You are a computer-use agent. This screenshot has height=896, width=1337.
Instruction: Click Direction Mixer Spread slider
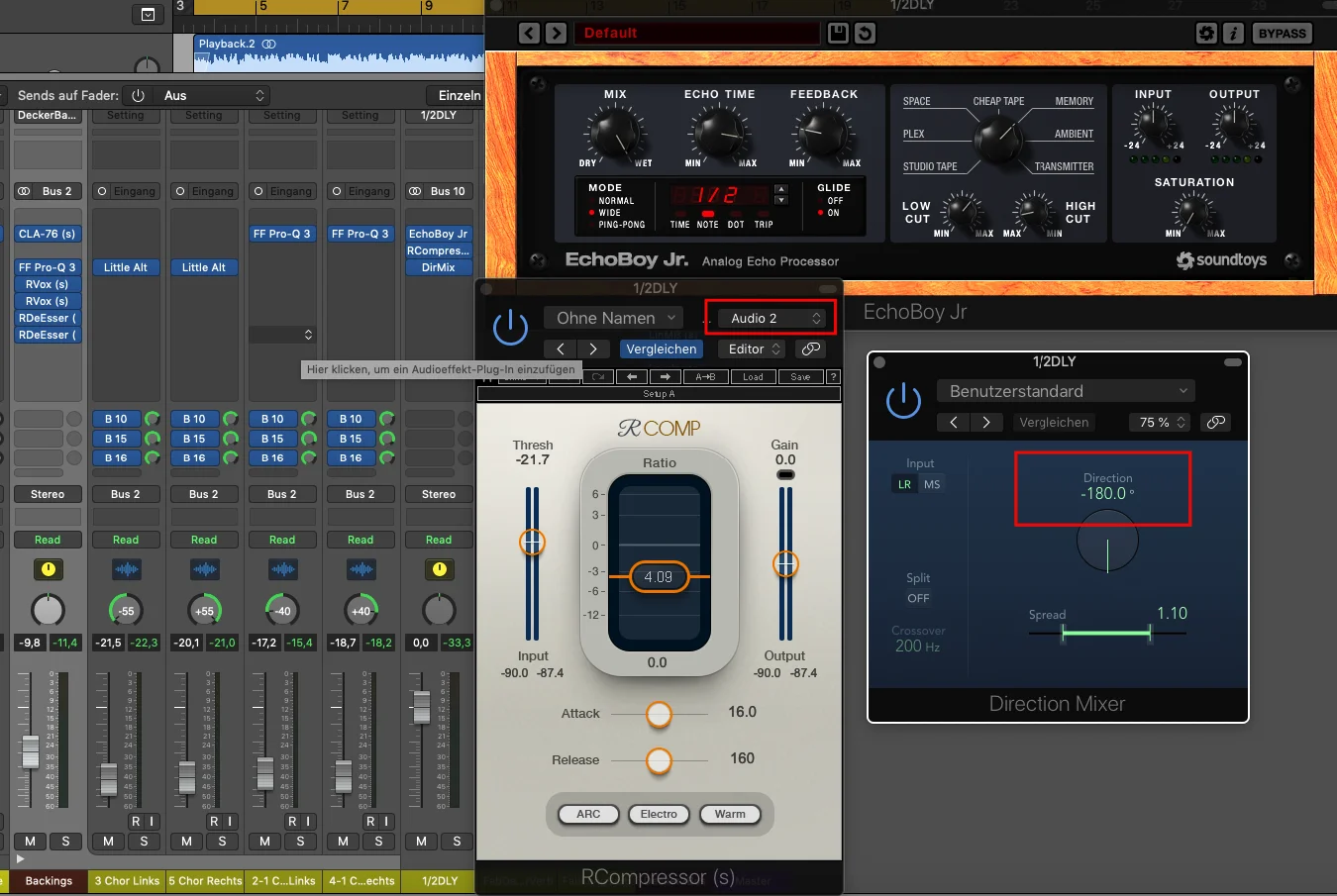(1106, 633)
